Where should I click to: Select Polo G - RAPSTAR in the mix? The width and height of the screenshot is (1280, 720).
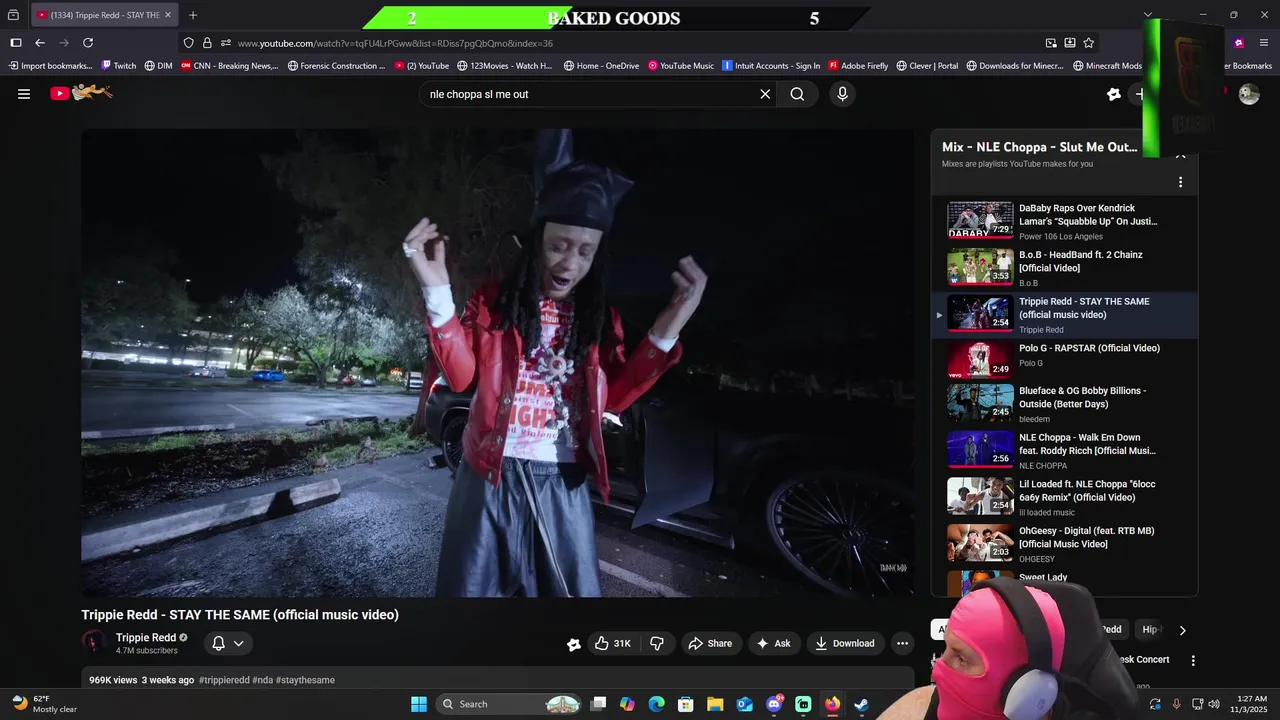(1064, 361)
